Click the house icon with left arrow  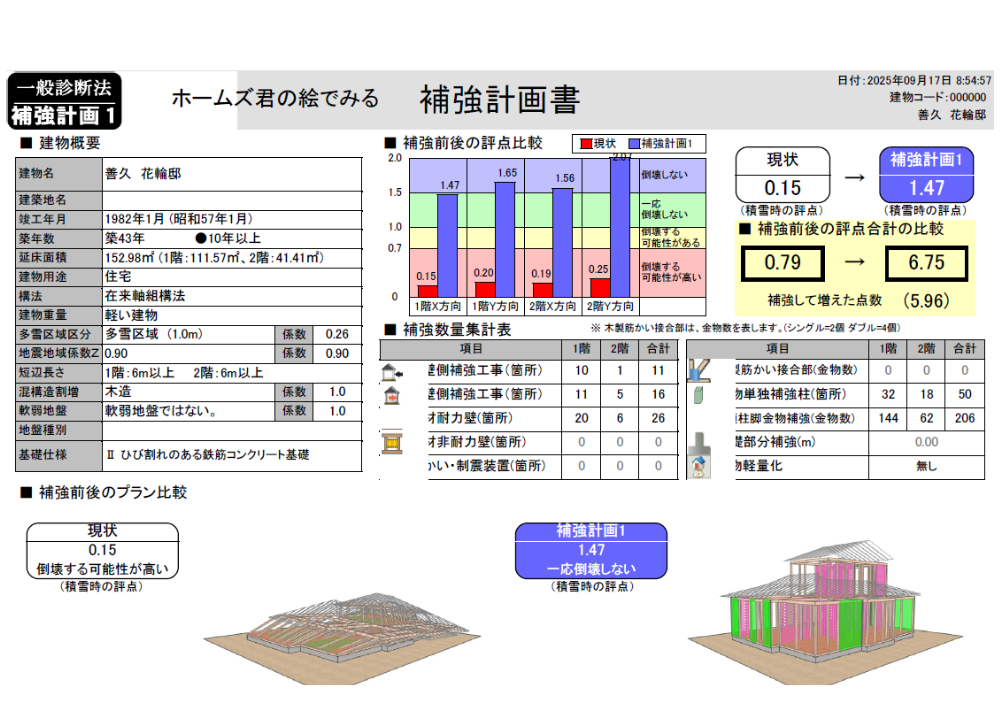pyautogui.click(x=391, y=372)
